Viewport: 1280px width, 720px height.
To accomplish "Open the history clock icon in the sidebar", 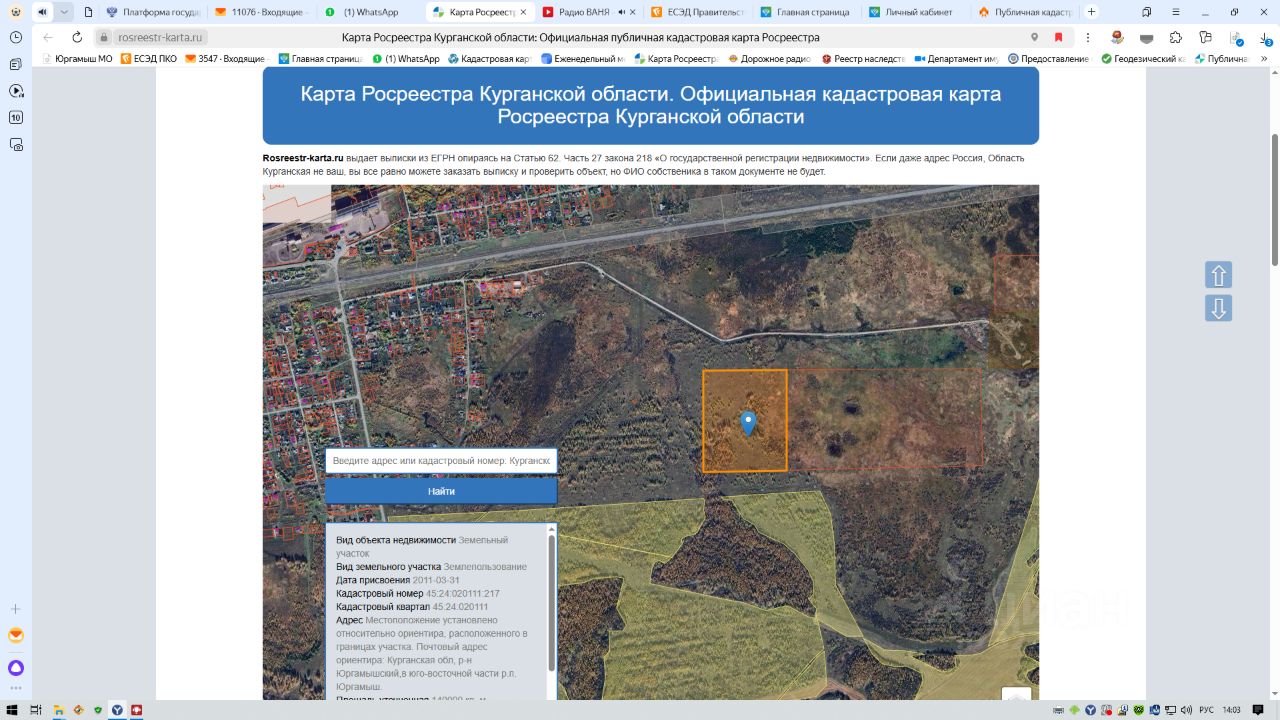I will [16, 37].
